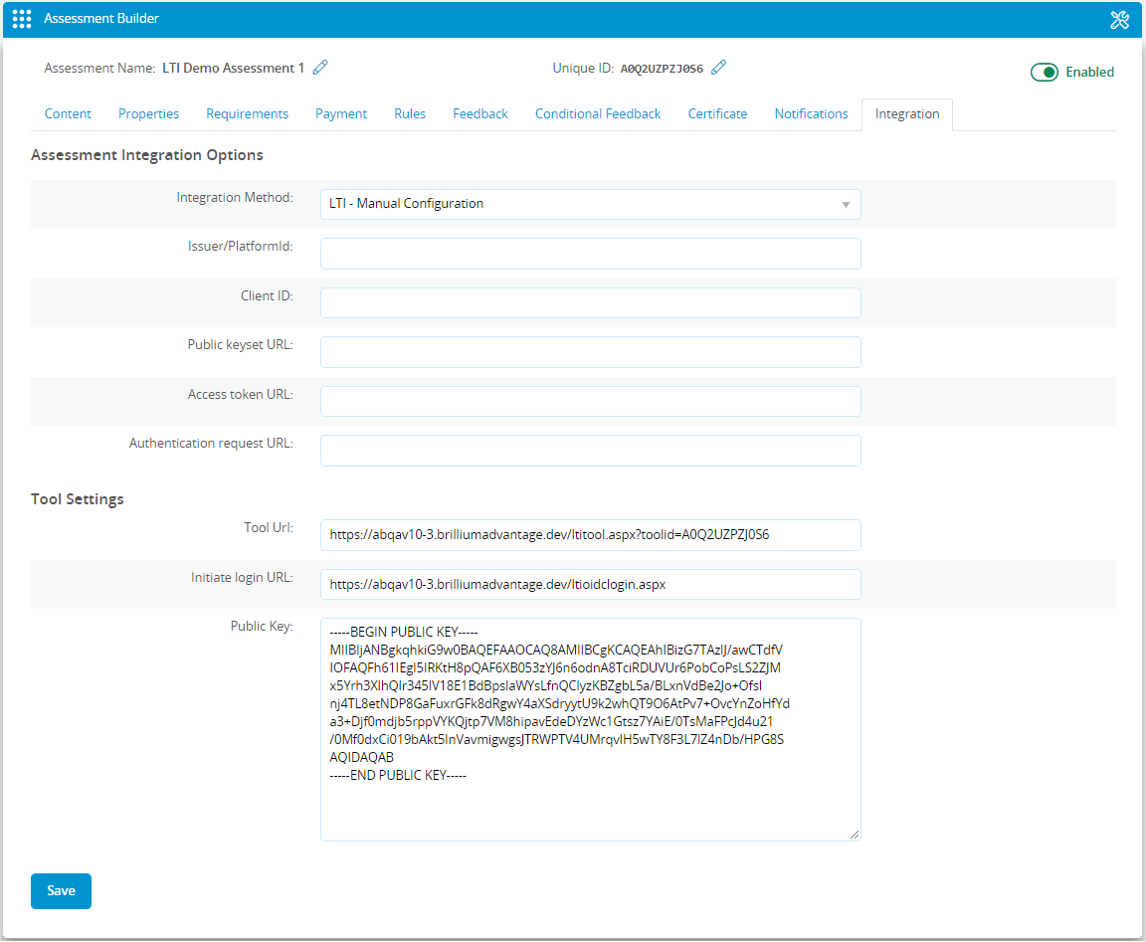Click the Access token URL field

click(x=590, y=401)
